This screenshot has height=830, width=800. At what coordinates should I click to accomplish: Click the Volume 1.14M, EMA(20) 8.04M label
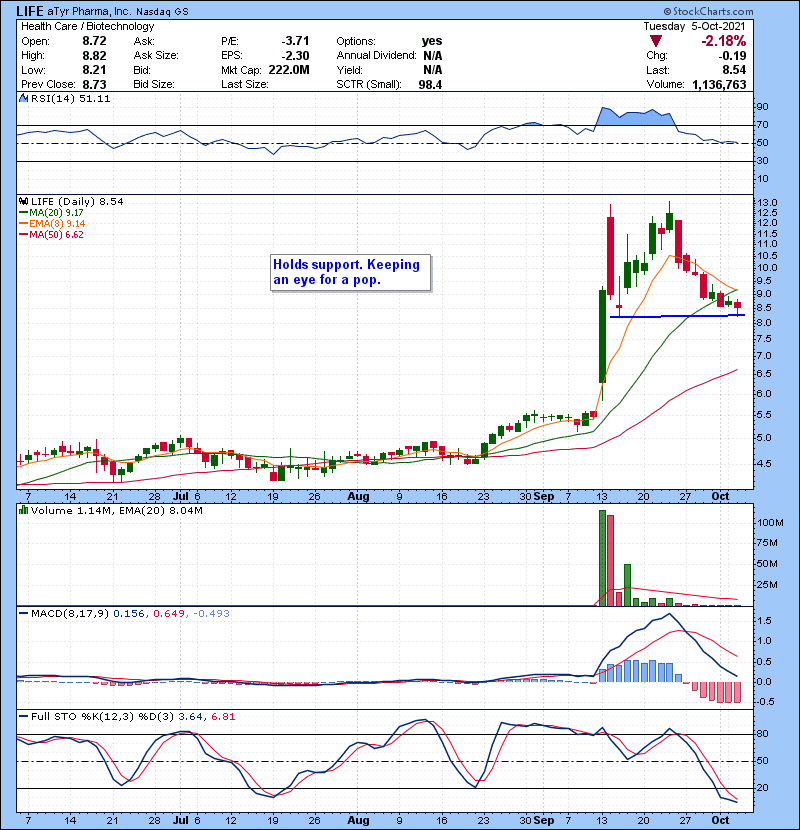point(116,510)
